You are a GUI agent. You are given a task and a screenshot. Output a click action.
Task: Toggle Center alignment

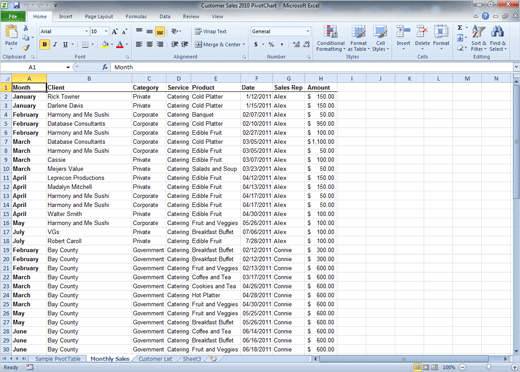point(150,44)
